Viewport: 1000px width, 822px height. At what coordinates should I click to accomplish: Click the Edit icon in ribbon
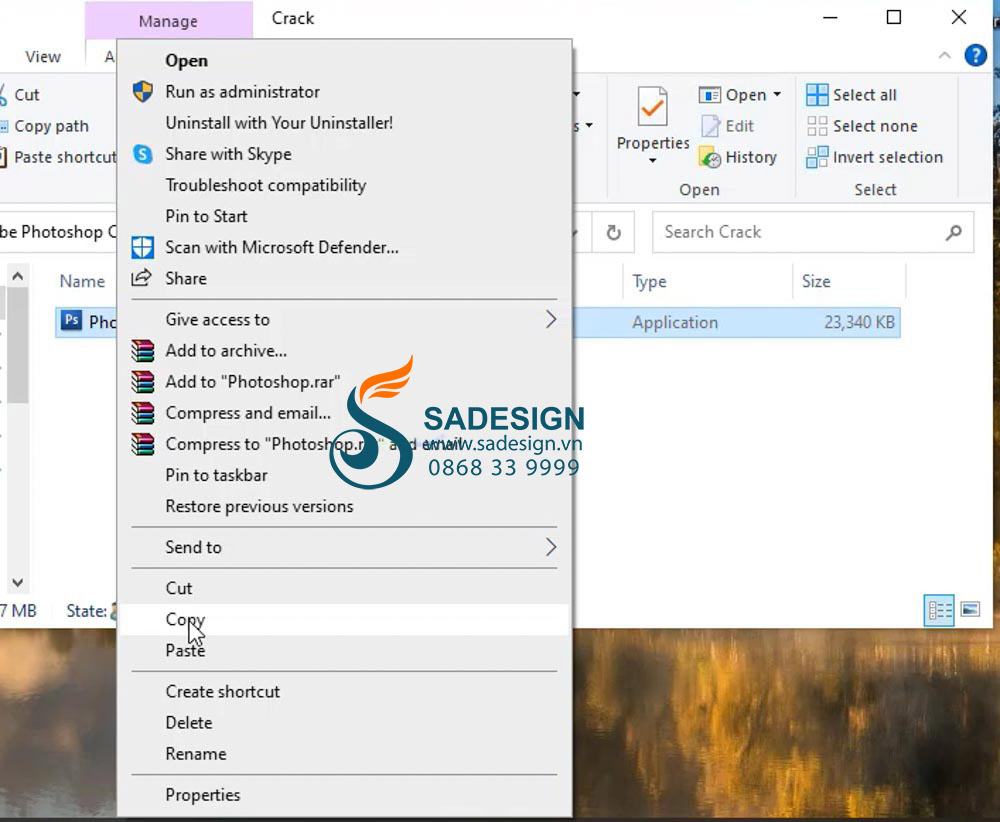coord(710,126)
